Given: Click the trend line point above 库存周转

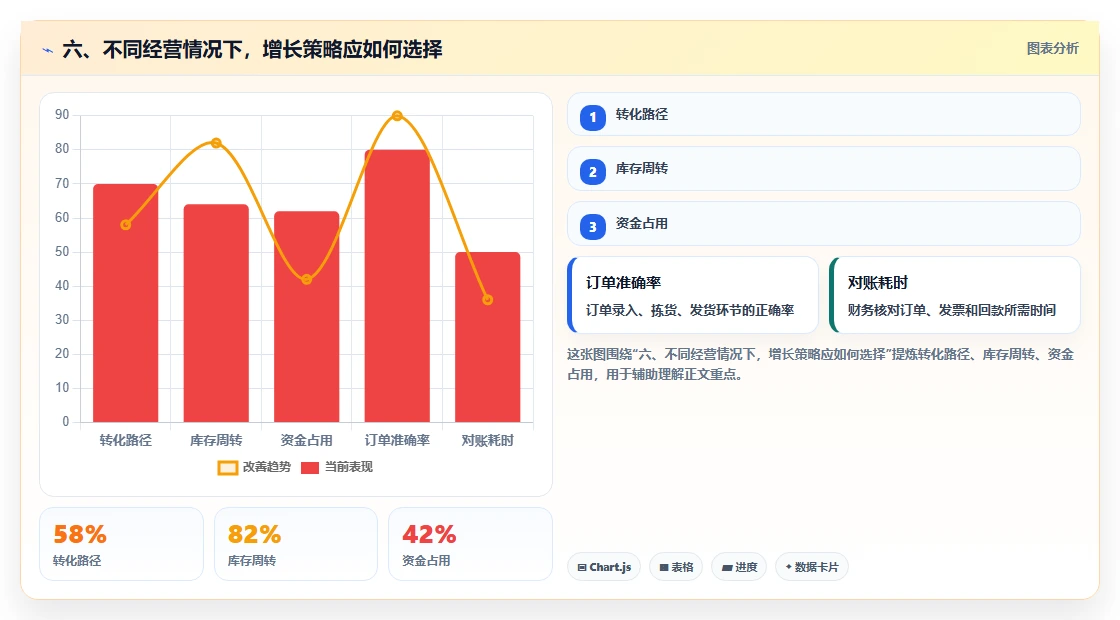Looking at the screenshot, I should pos(216,143).
